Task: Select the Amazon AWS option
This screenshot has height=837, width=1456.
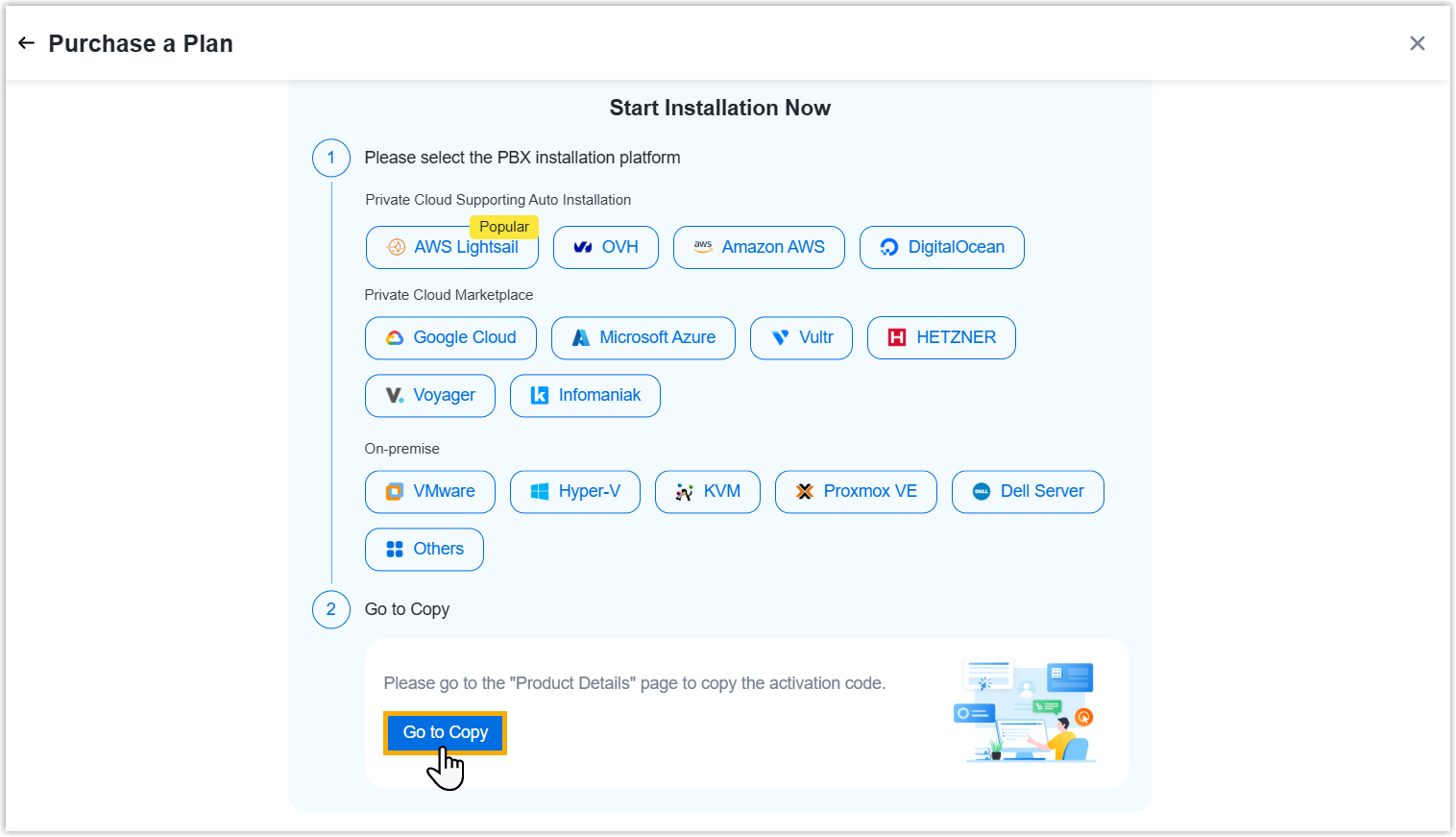Action: pyautogui.click(x=758, y=248)
